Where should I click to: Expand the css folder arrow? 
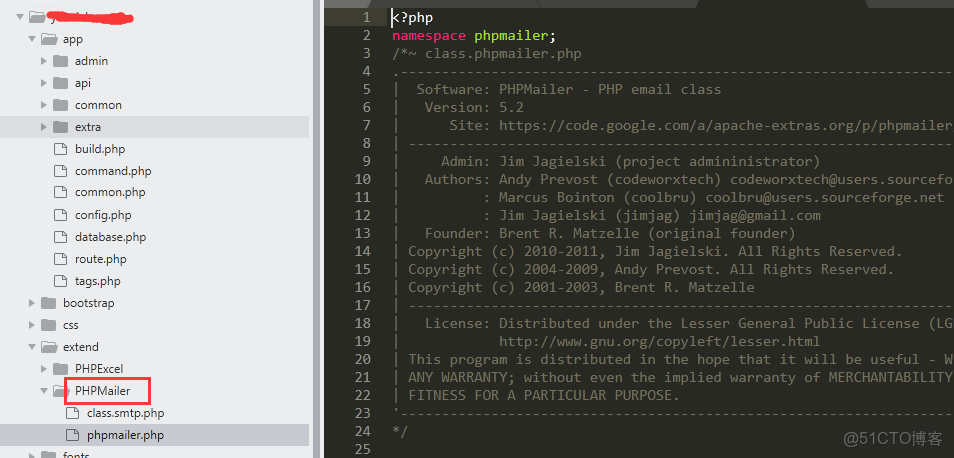[x=32, y=325]
